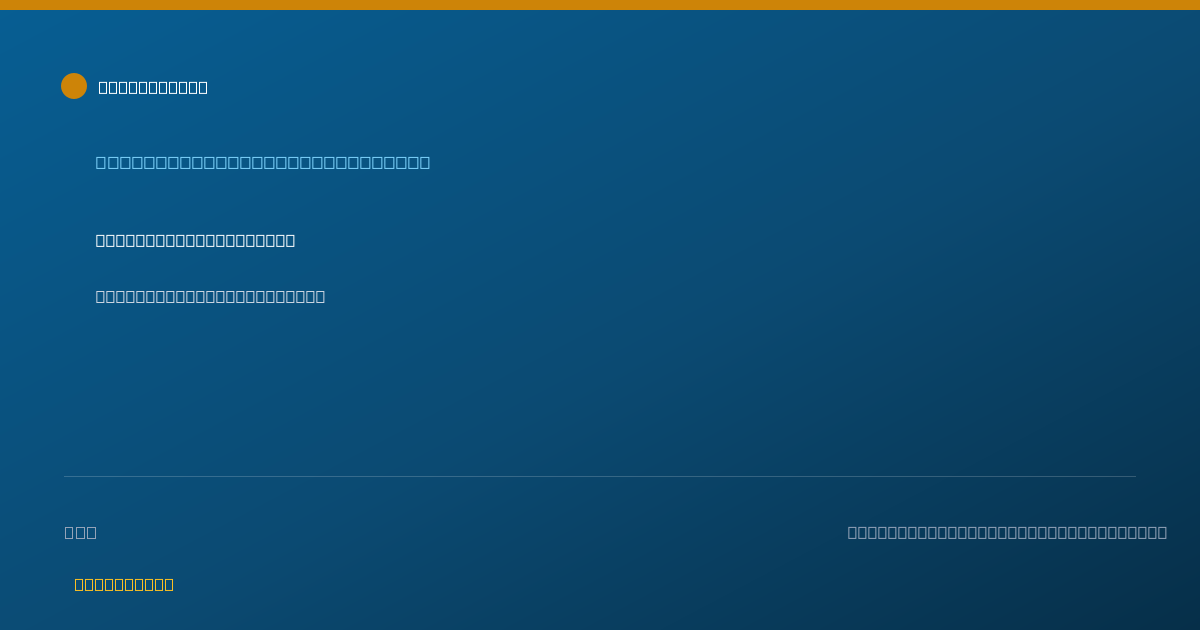Image resolution: width=1200 pixels, height=630 pixels.
Task: Click the orange circle logo icon
Action: tap(74, 86)
